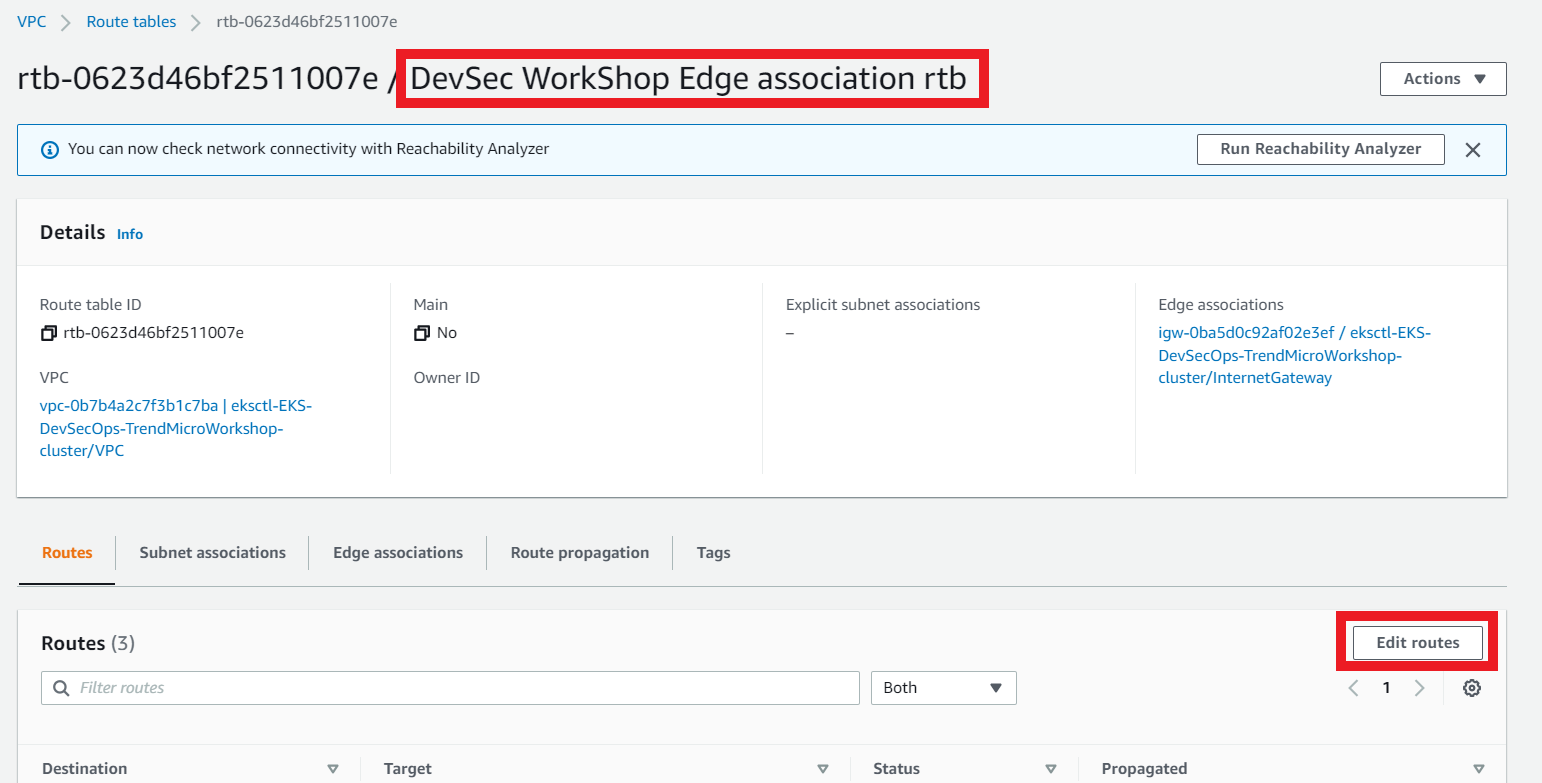Click the 'Routes (3)' heading
Screen dimensions: 1542x783
tap(88, 643)
